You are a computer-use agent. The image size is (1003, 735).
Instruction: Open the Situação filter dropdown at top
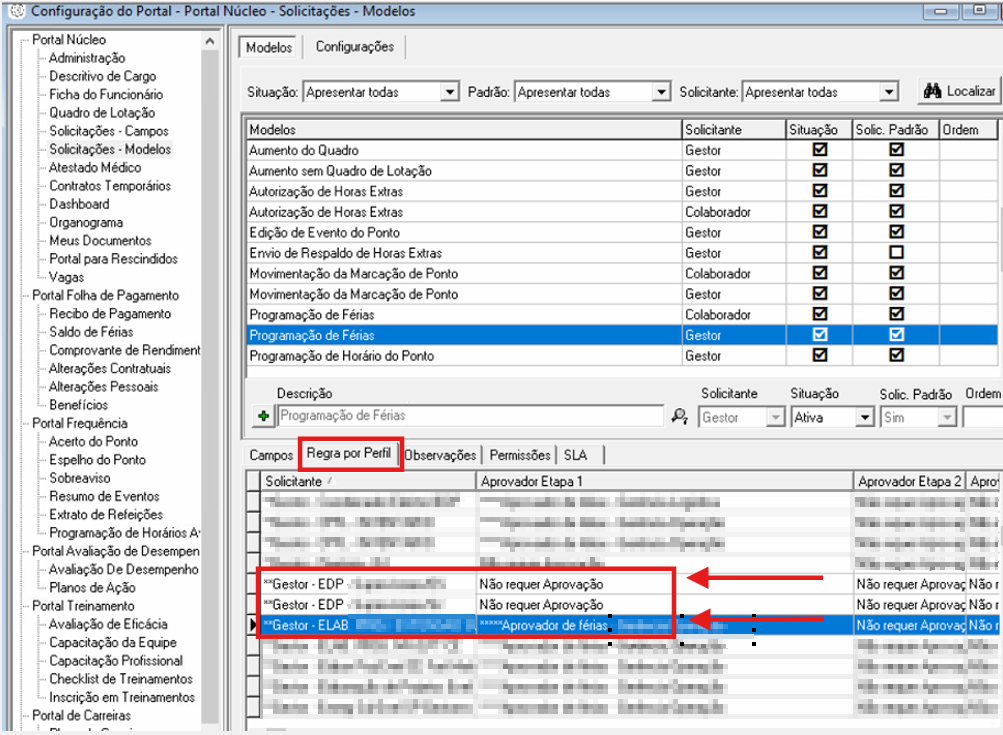coord(449,92)
